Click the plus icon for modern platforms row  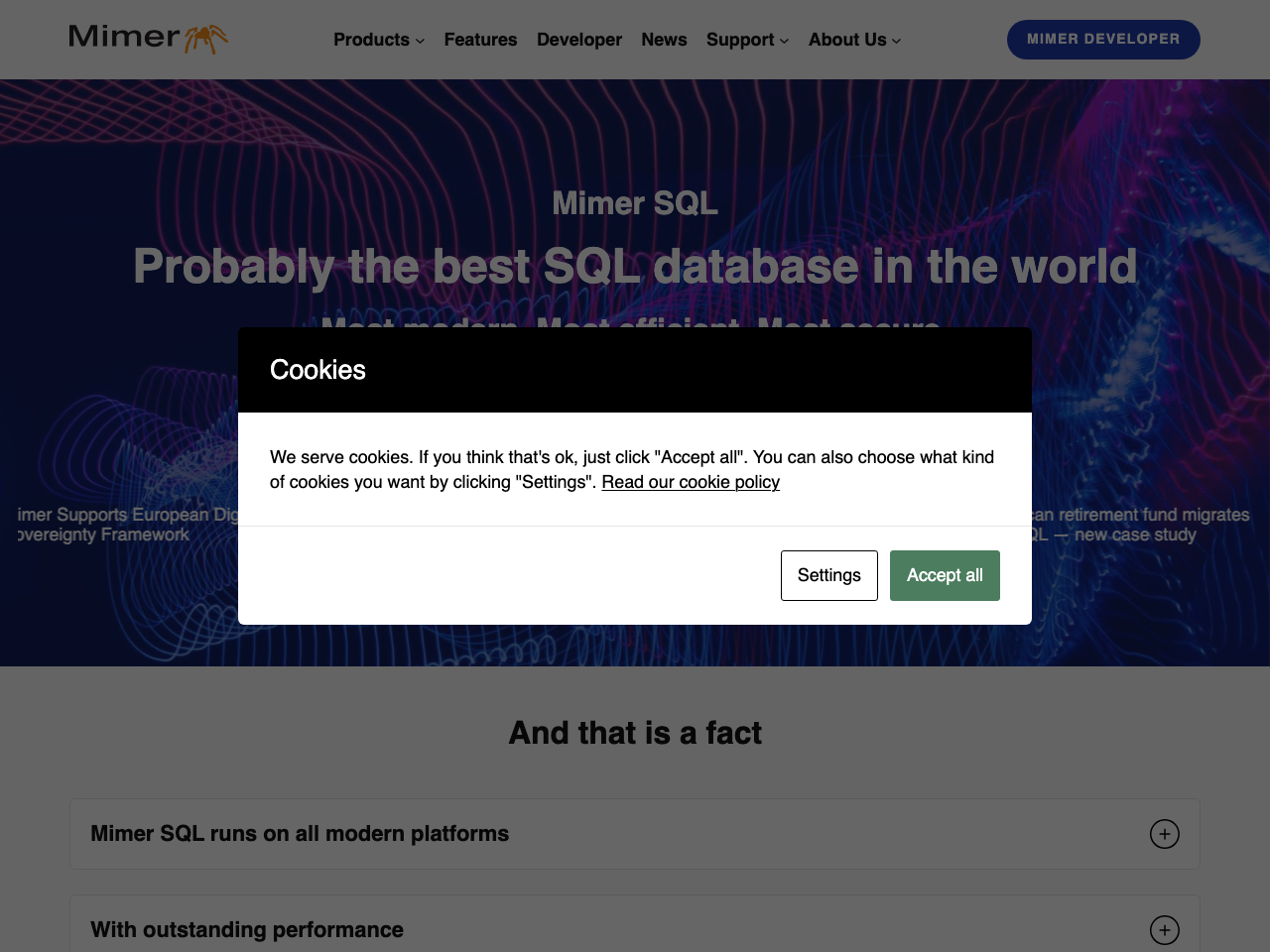point(1164,834)
